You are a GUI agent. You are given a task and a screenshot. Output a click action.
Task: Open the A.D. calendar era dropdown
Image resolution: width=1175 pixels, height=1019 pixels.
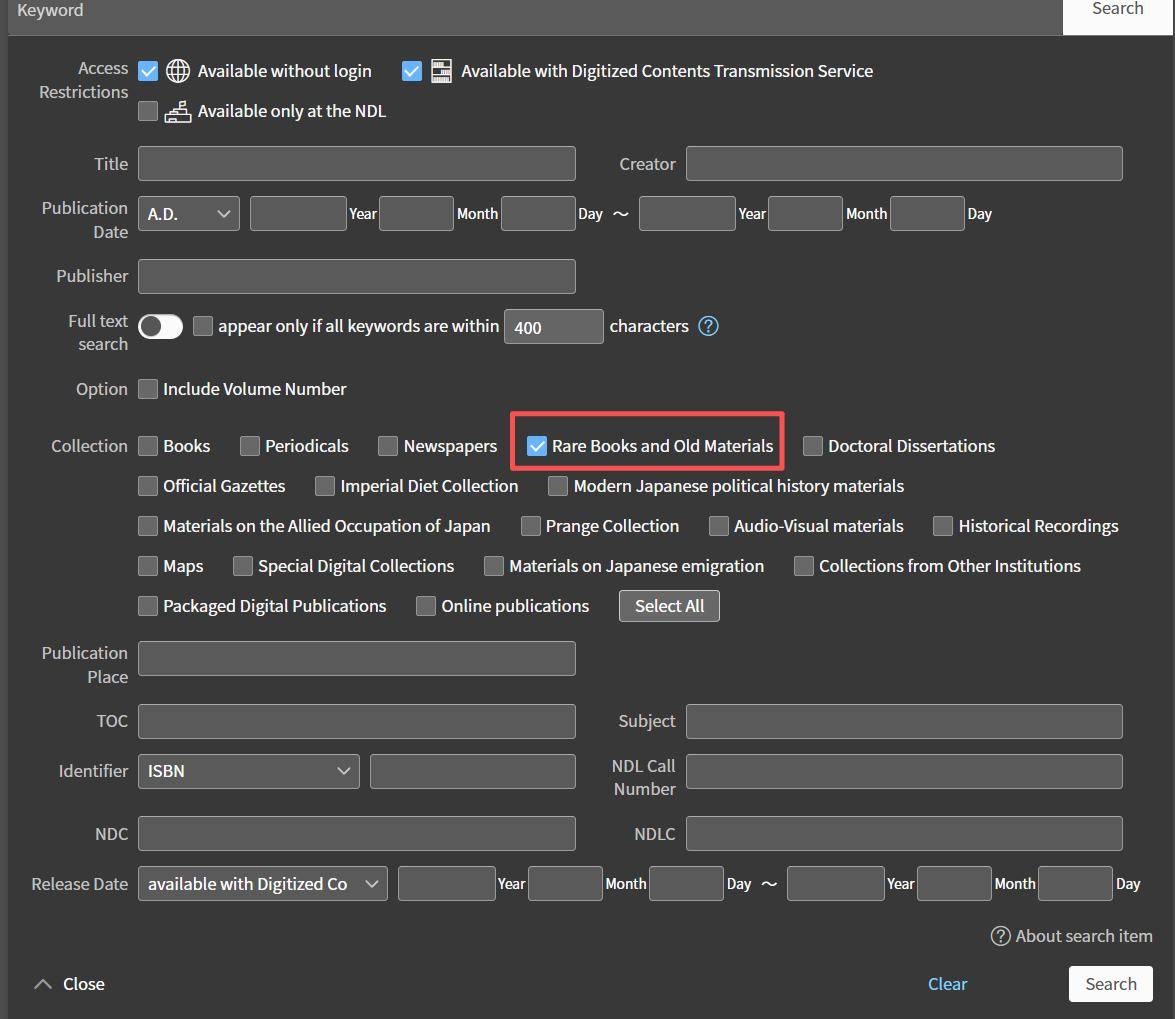(189, 214)
